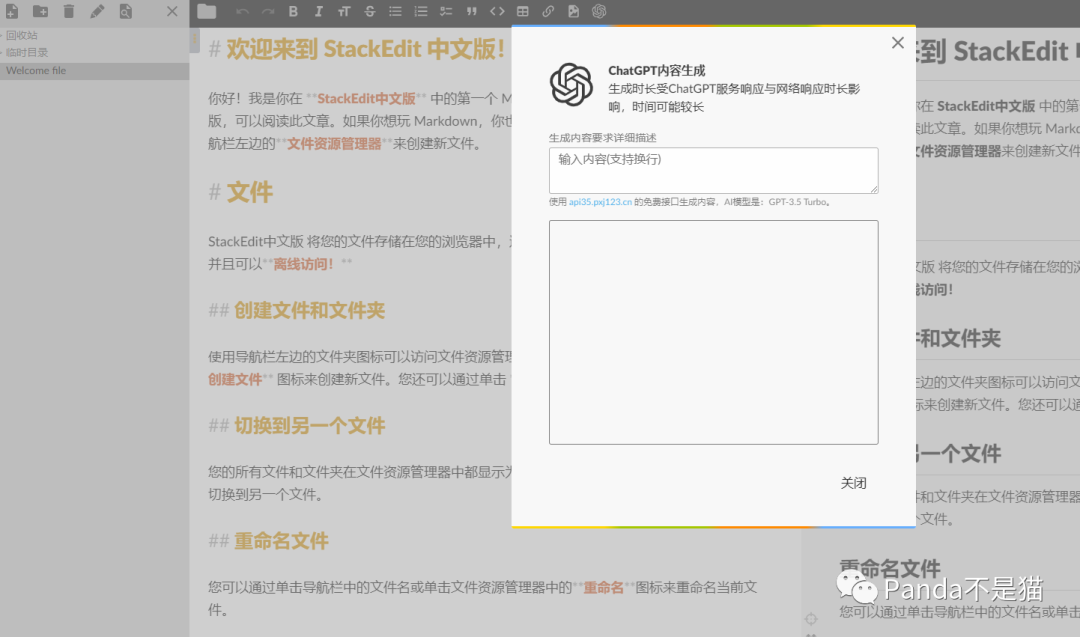1080x637 pixels.
Task: Click the ChatGPT内容生成 dialog title
Action: pos(656,70)
